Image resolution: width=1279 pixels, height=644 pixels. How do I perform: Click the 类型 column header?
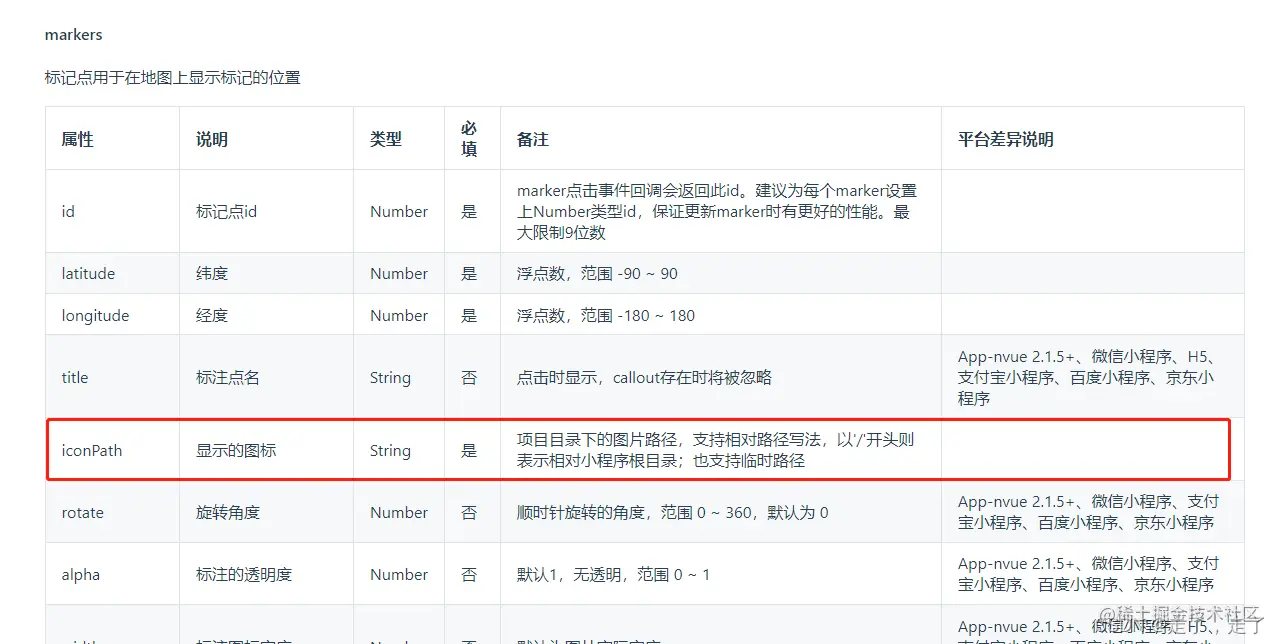(x=387, y=138)
